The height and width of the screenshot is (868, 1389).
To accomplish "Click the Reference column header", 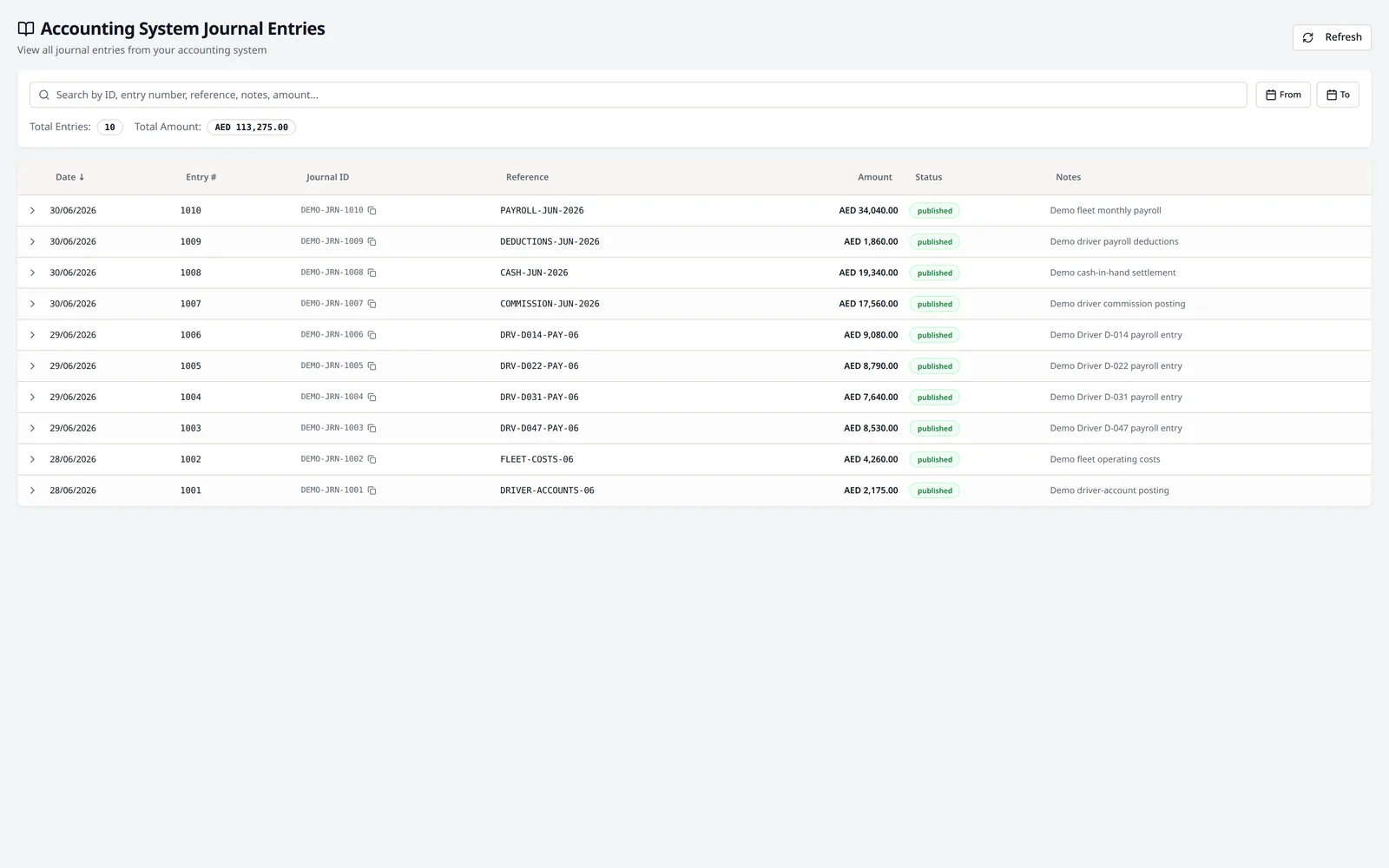I will (527, 177).
